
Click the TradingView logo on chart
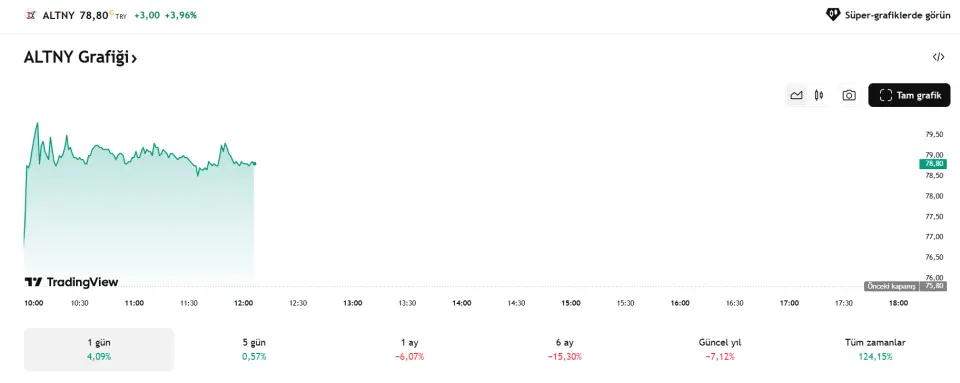click(71, 282)
